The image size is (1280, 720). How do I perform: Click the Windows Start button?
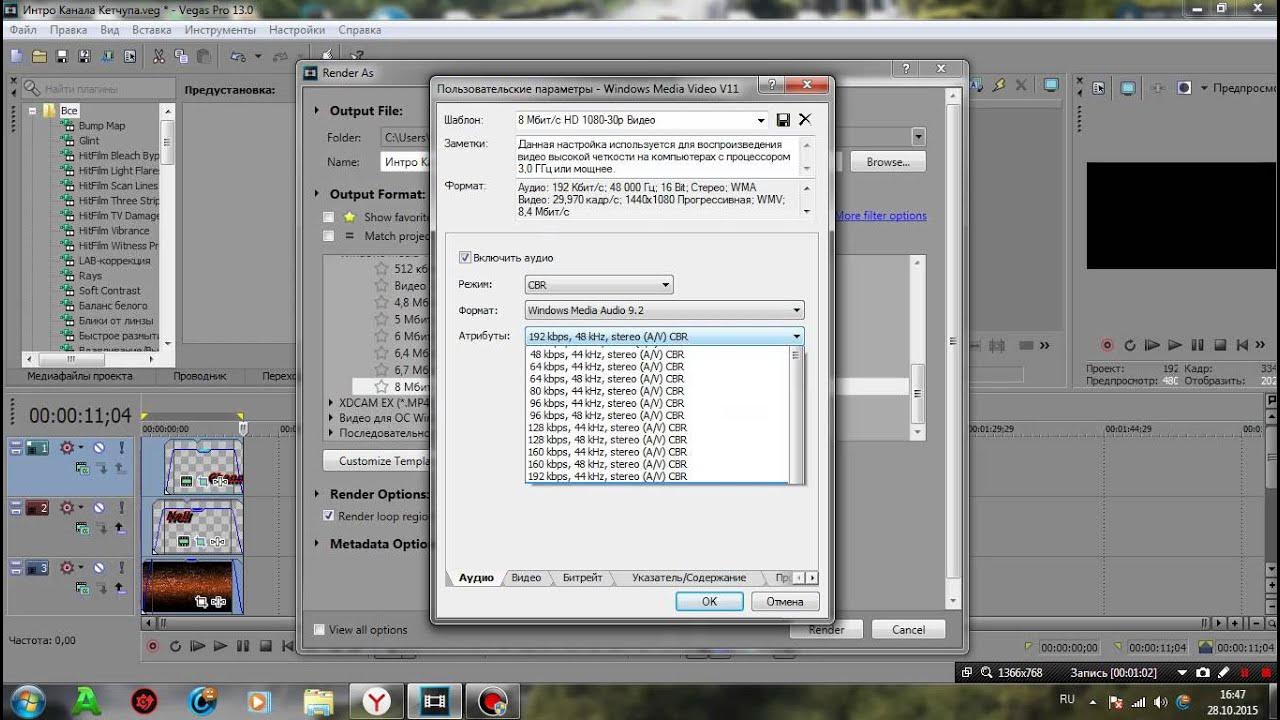[x=26, y=701]
